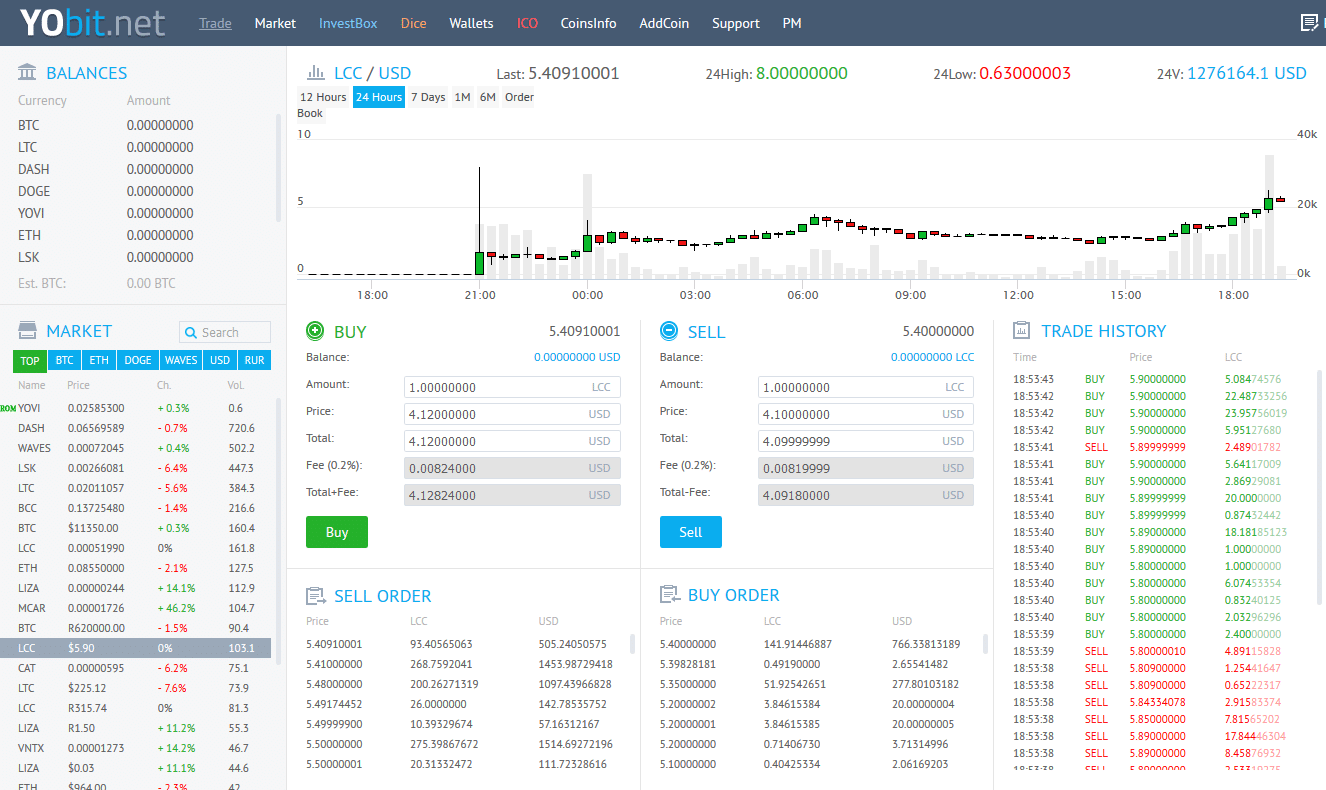Select the YOVI row in market list
1326x790 pixels.
pos(136,408)
